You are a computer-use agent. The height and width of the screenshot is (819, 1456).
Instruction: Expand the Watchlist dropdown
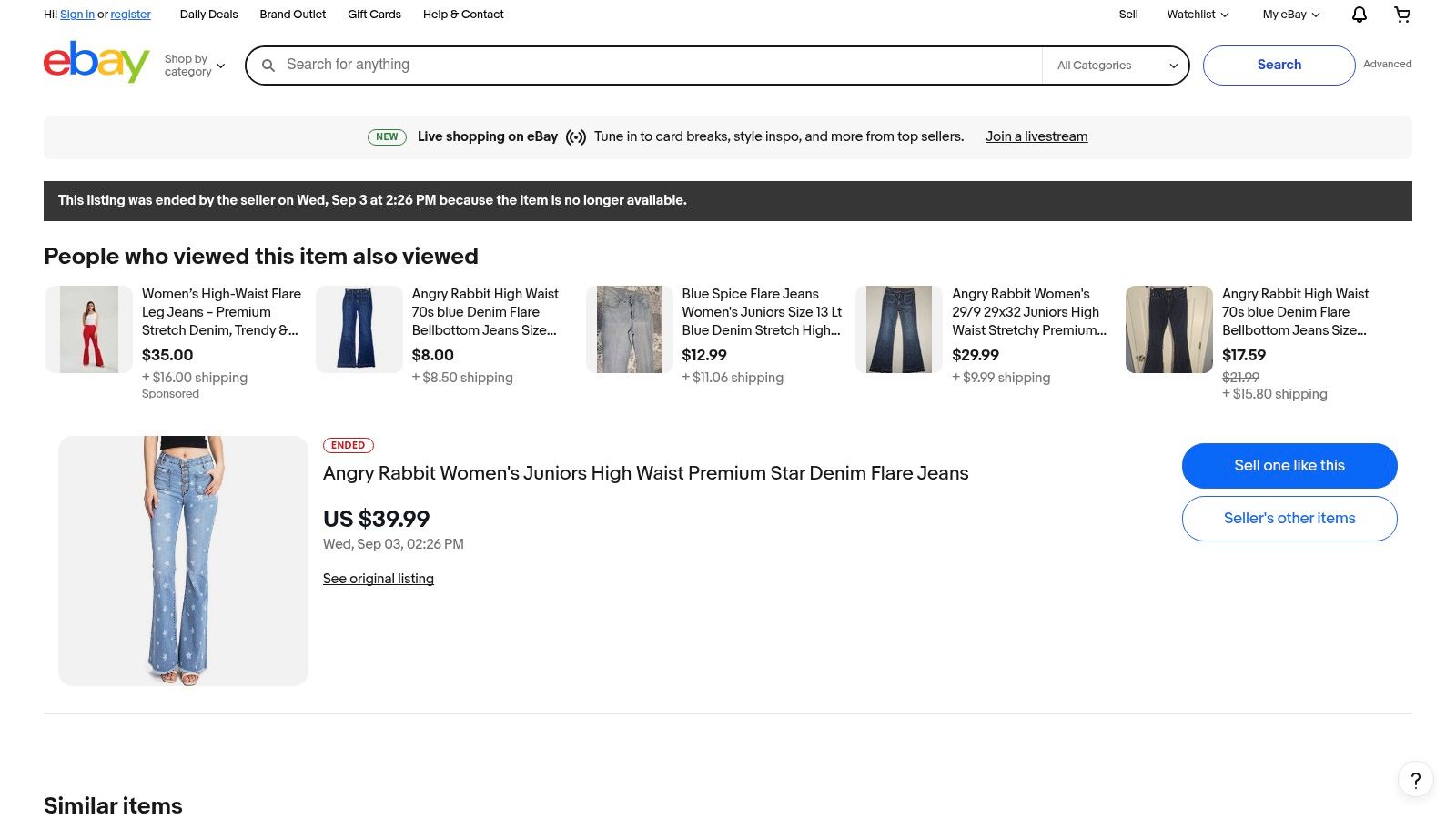[x=1198, y=15]
